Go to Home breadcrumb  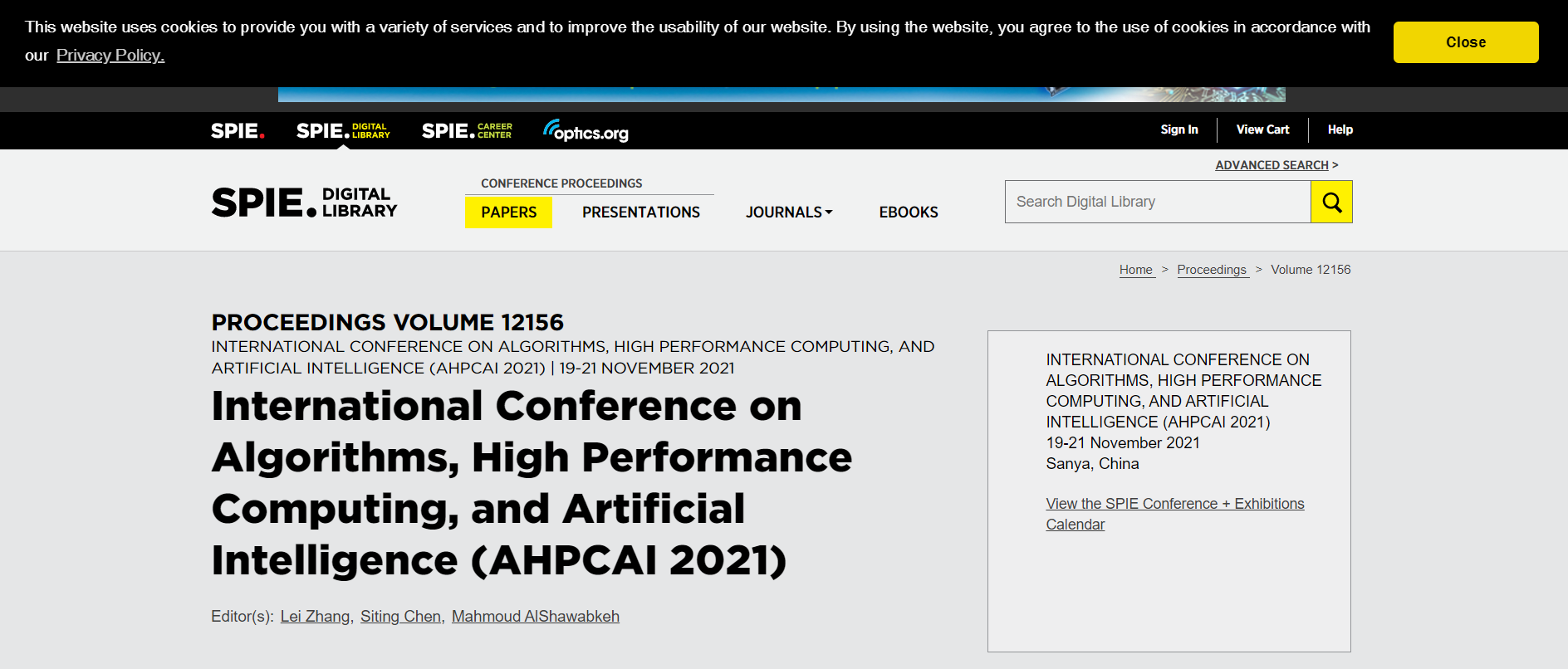pyautogui.click(x=1136, y=270)
